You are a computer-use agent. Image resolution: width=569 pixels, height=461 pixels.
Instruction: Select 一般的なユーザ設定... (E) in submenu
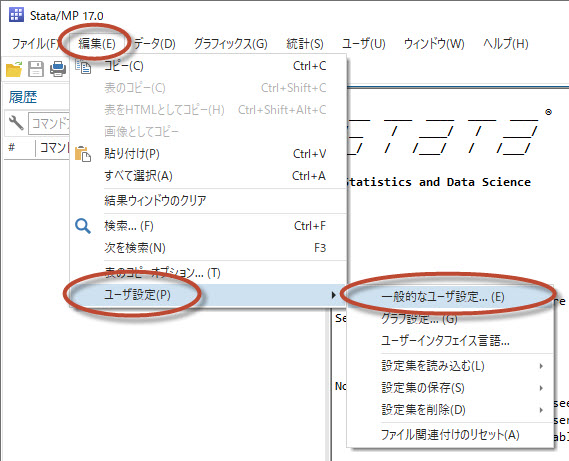451,297
